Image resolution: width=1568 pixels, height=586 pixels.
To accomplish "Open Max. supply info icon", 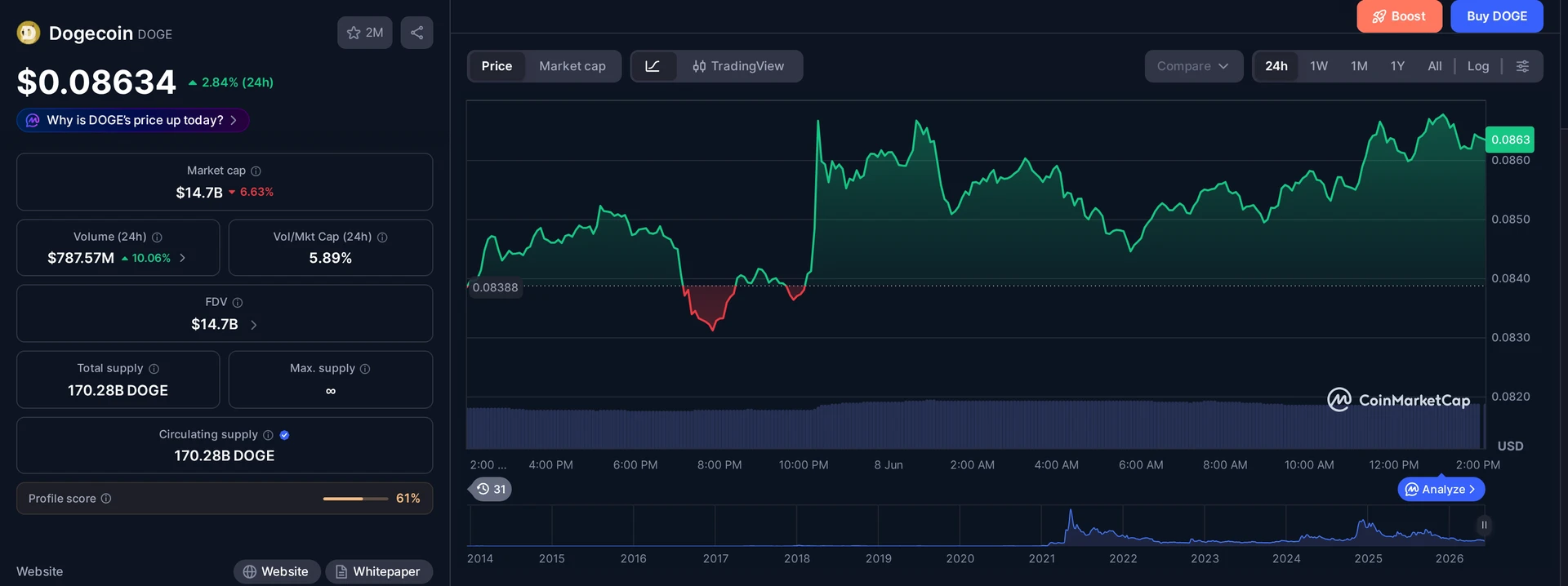I will (365, 368).
